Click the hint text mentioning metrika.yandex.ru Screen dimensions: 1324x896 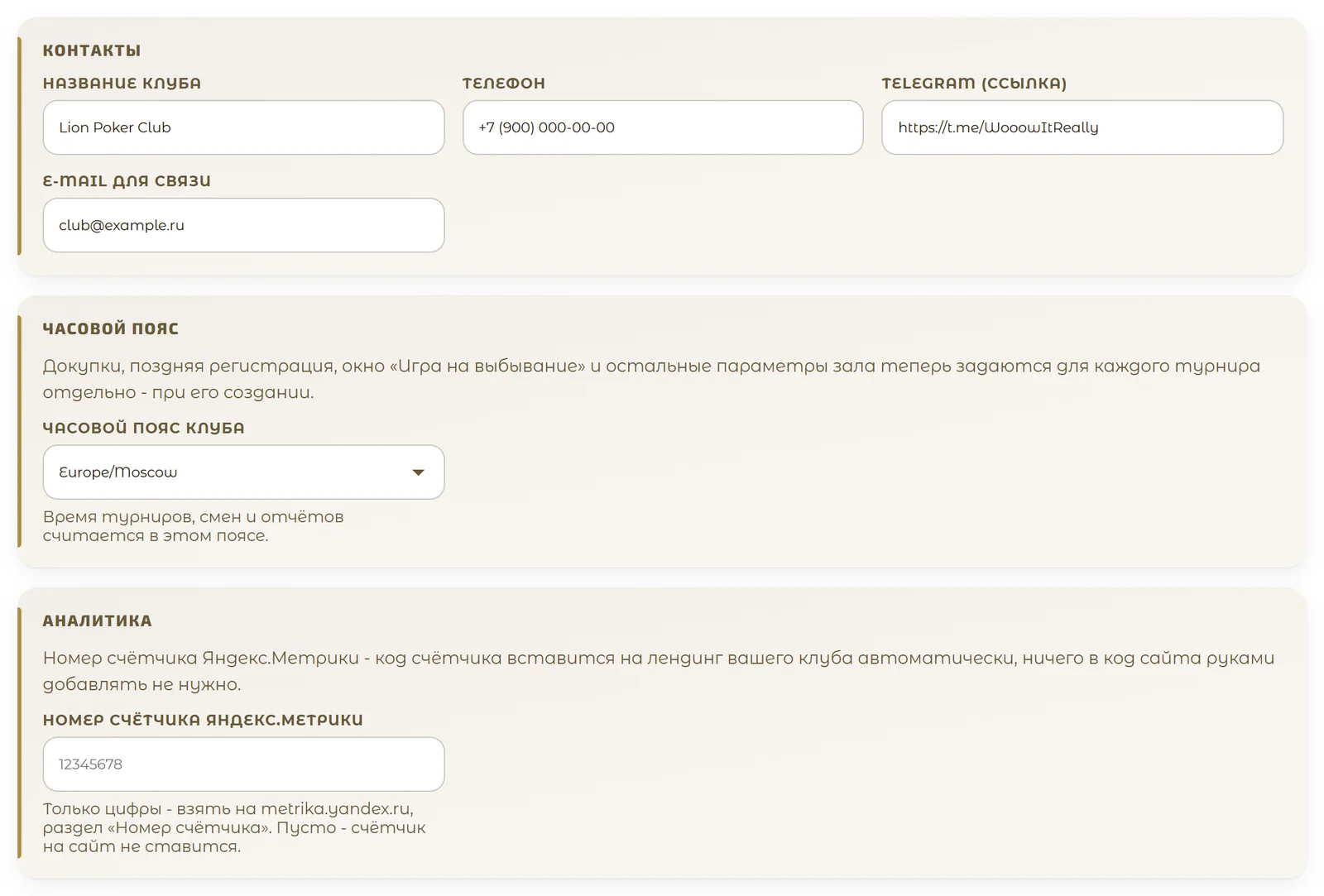pos(234,827)
